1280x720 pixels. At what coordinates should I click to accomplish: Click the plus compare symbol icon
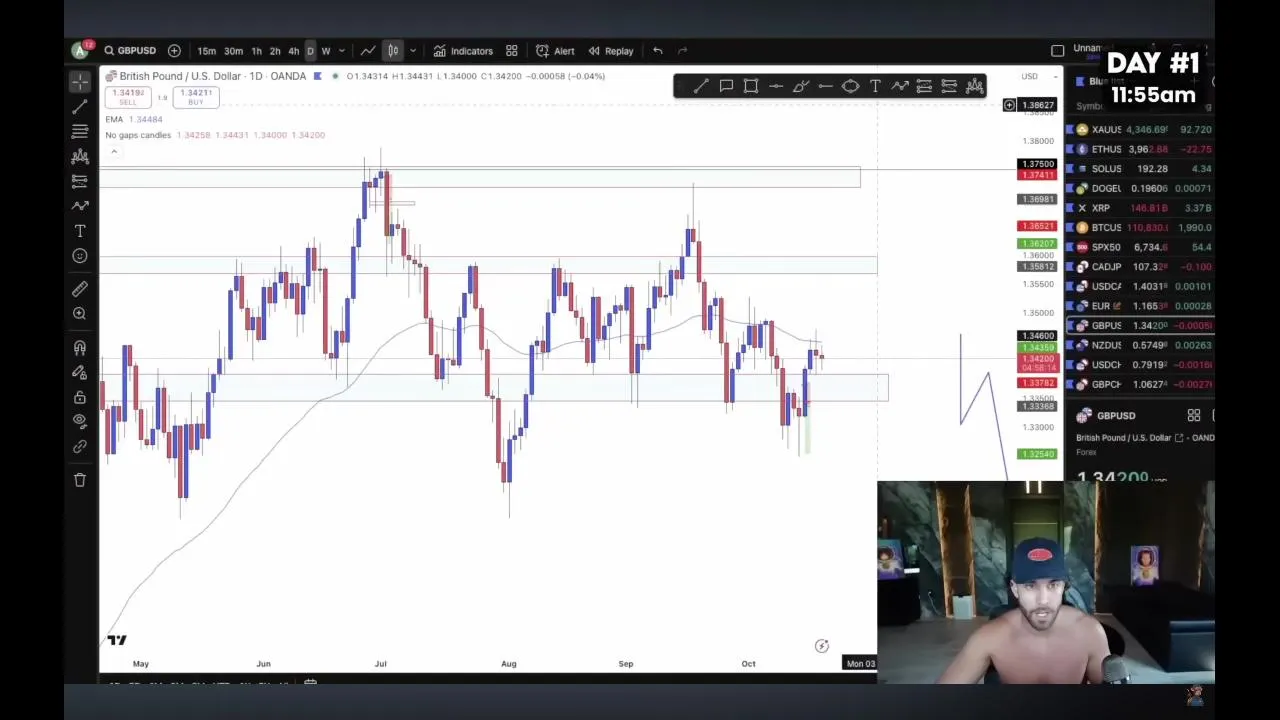(x=174, y=51)
